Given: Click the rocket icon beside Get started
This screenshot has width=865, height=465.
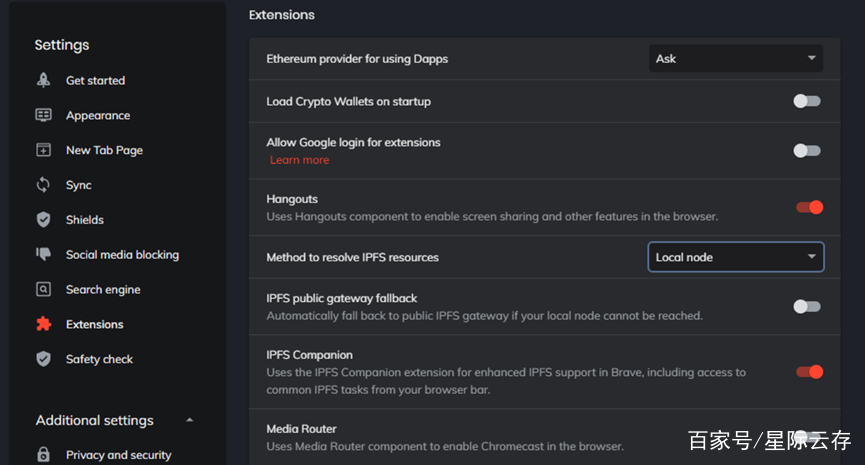Looking at the screenshot, I should (x=43, y=80).
